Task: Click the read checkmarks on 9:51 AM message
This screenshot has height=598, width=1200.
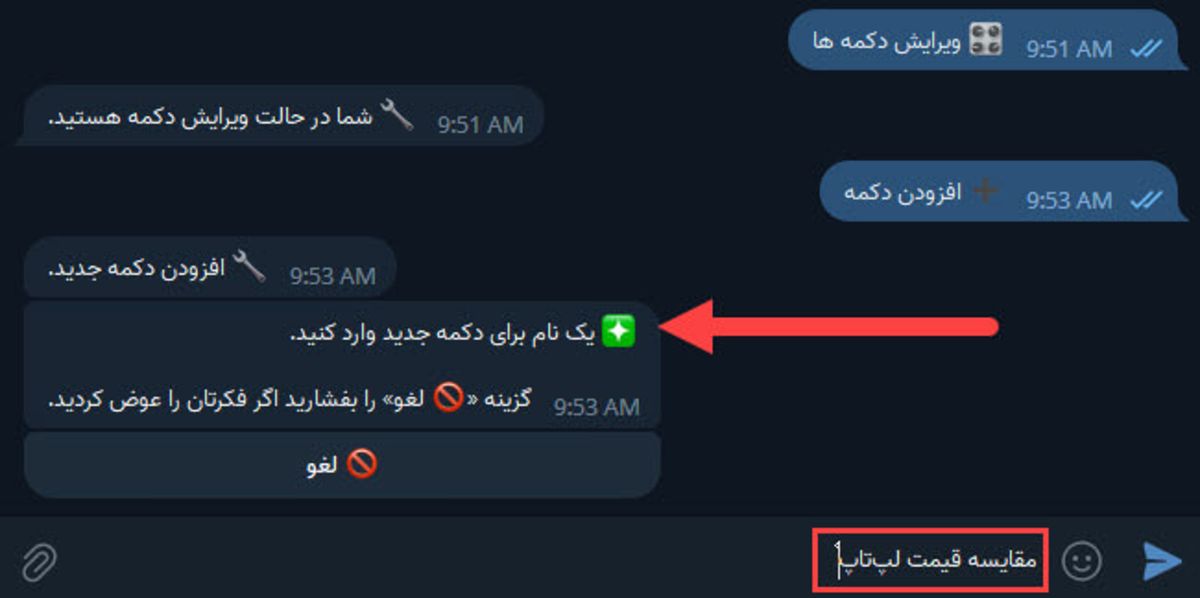Action: click(1144, 49)
